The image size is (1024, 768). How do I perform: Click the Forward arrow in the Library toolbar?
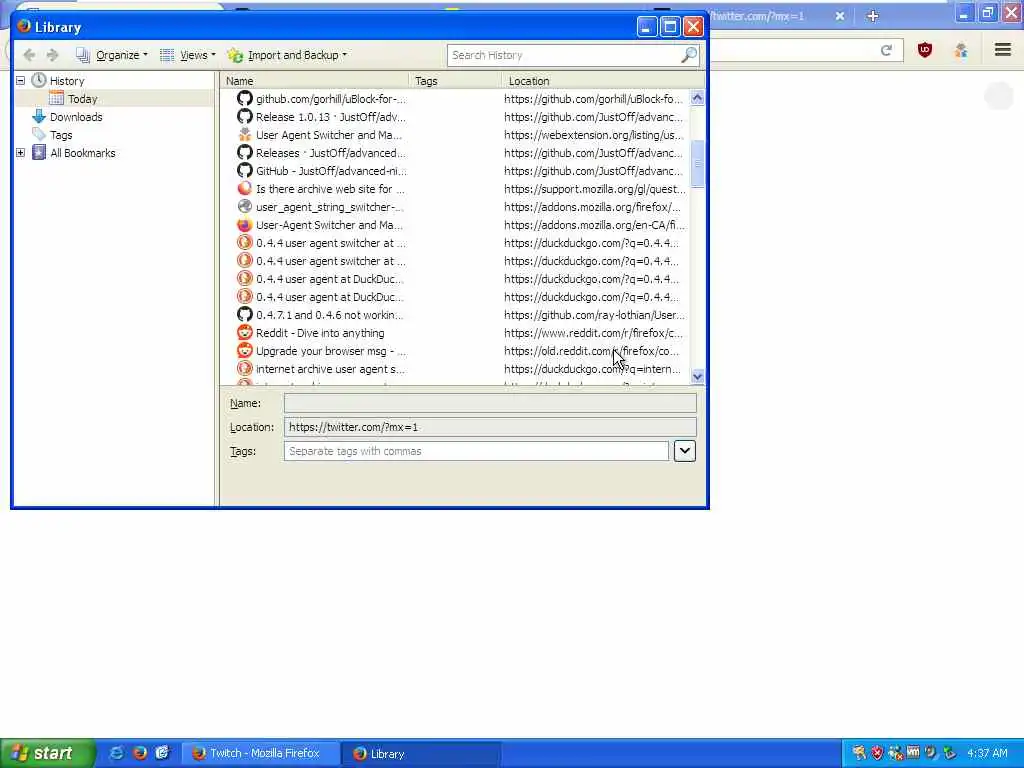[52, 55]
